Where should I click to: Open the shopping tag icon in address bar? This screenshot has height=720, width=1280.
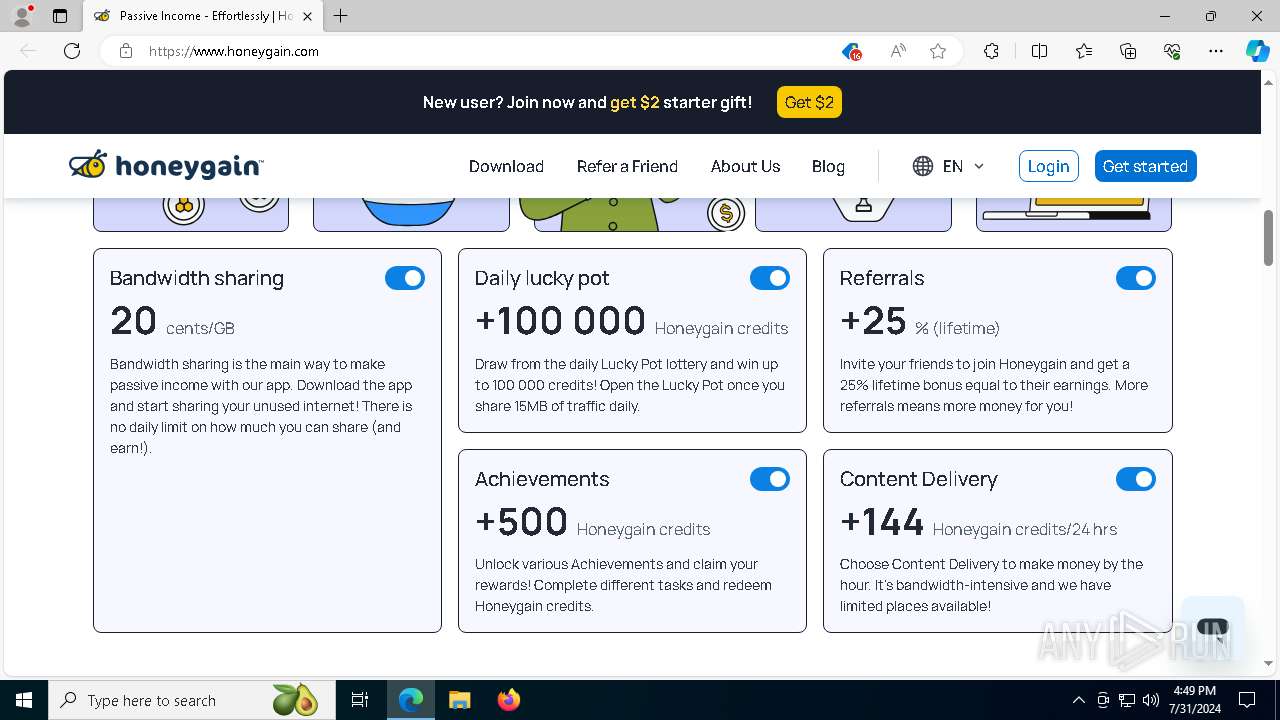click(851, 51)
